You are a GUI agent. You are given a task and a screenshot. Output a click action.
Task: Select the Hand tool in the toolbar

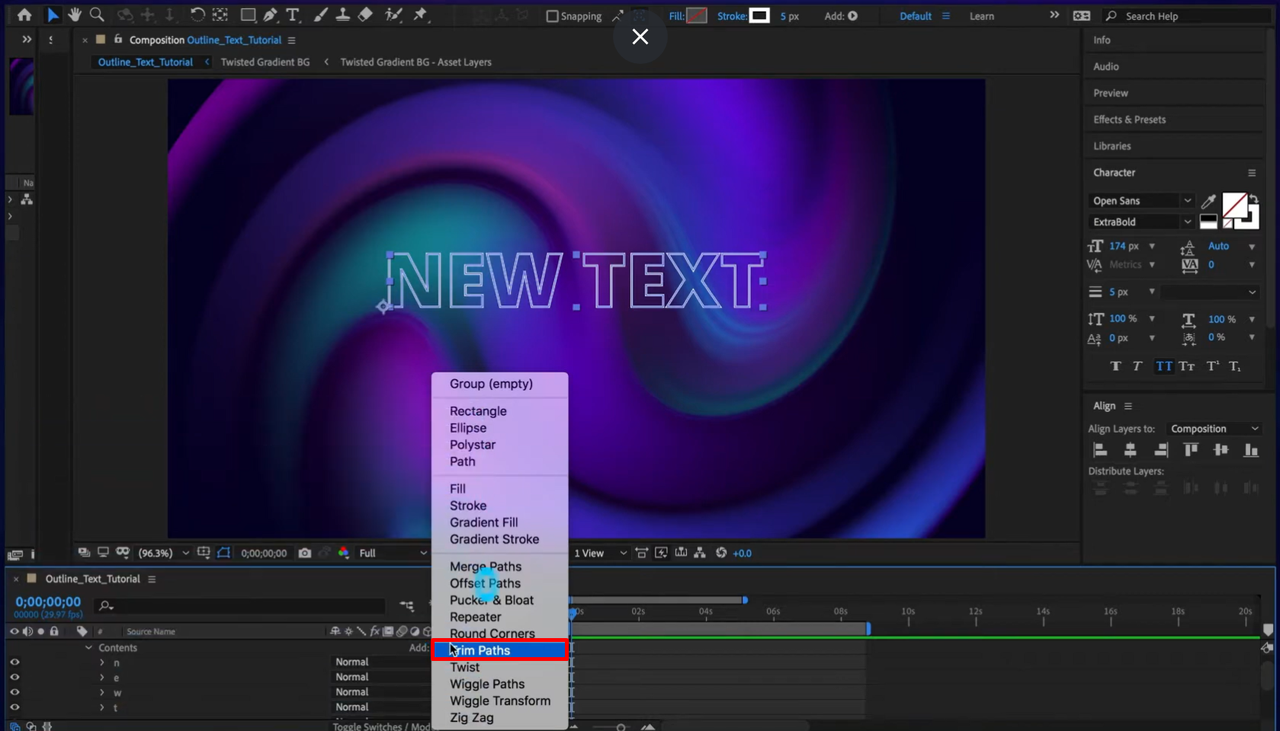click(74, 15)
